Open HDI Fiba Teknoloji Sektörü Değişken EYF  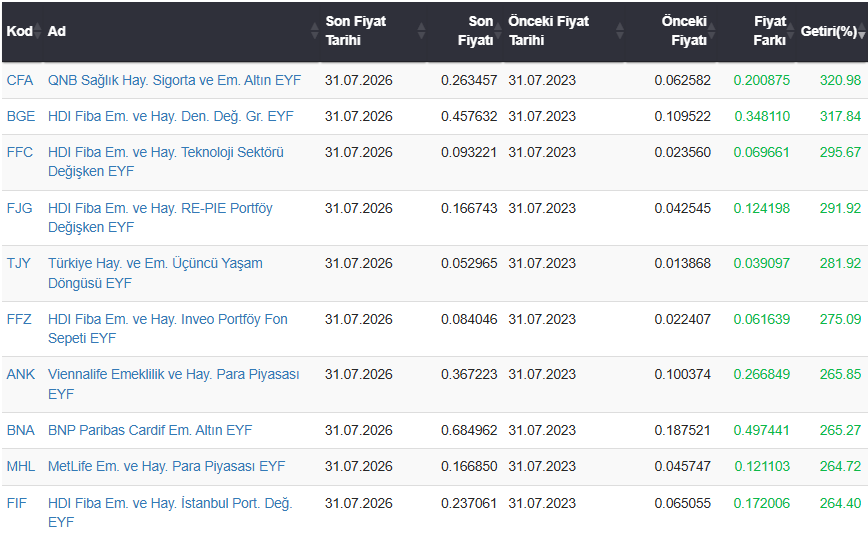tap(166, 162)
